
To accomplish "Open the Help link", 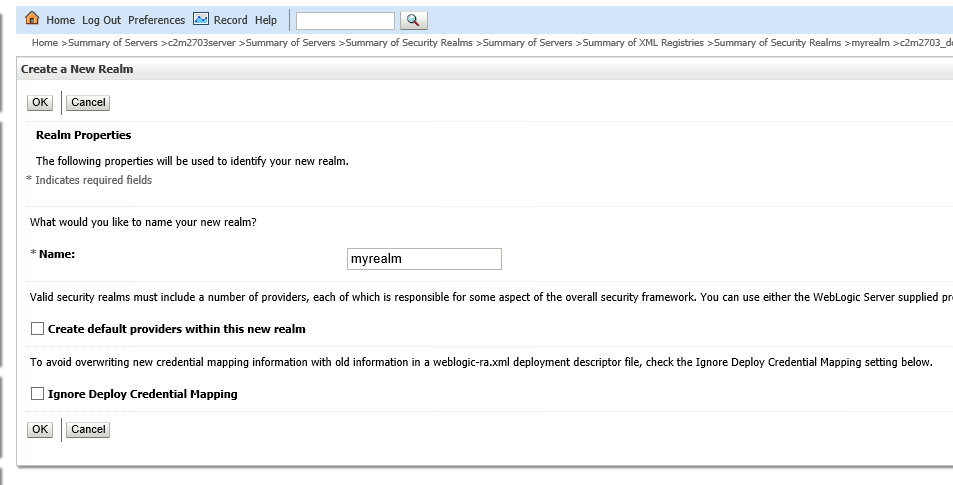I will click(266, 20).
